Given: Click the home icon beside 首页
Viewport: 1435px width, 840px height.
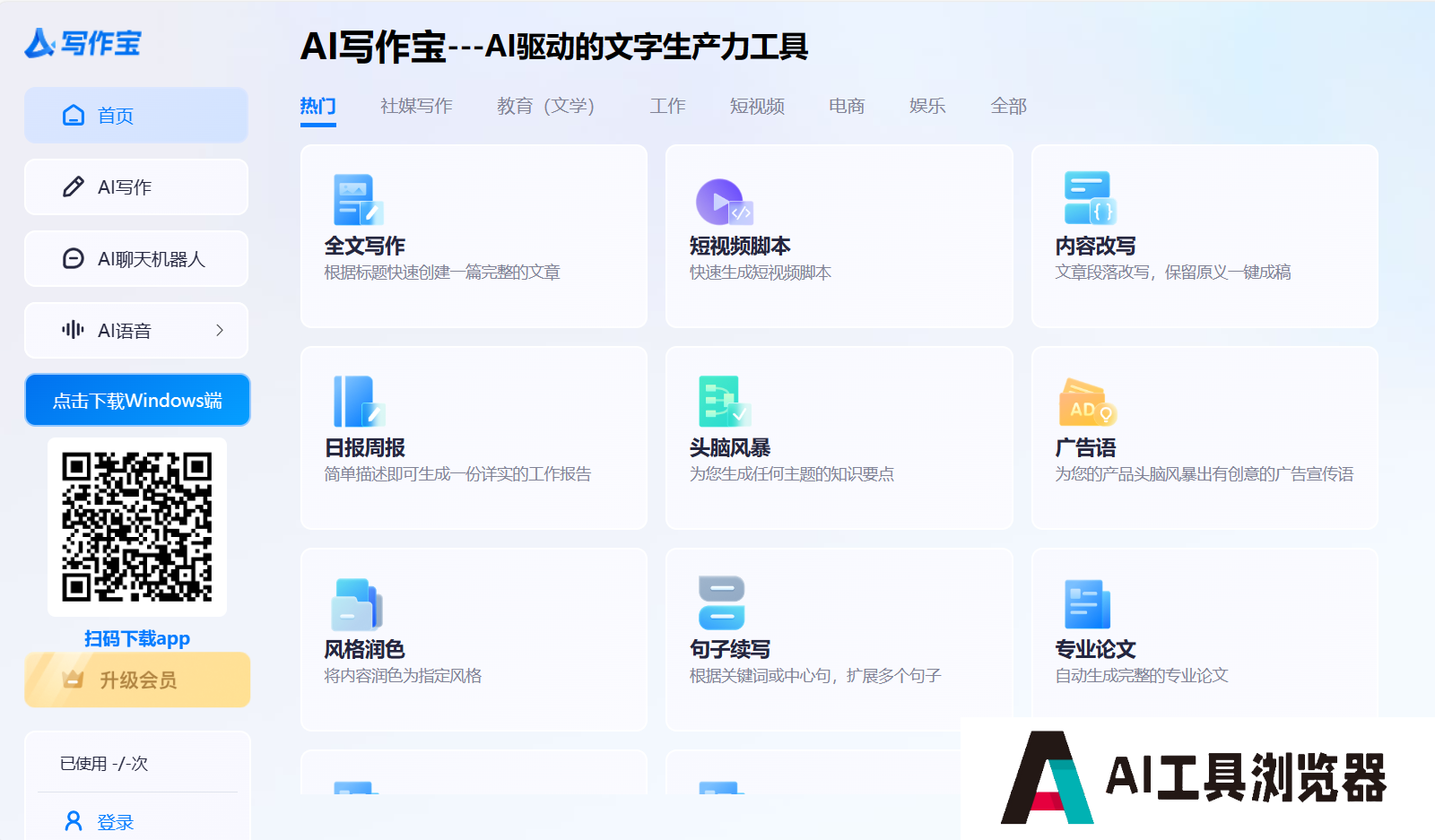Looking at the screenshot, I should click(74, 115).
